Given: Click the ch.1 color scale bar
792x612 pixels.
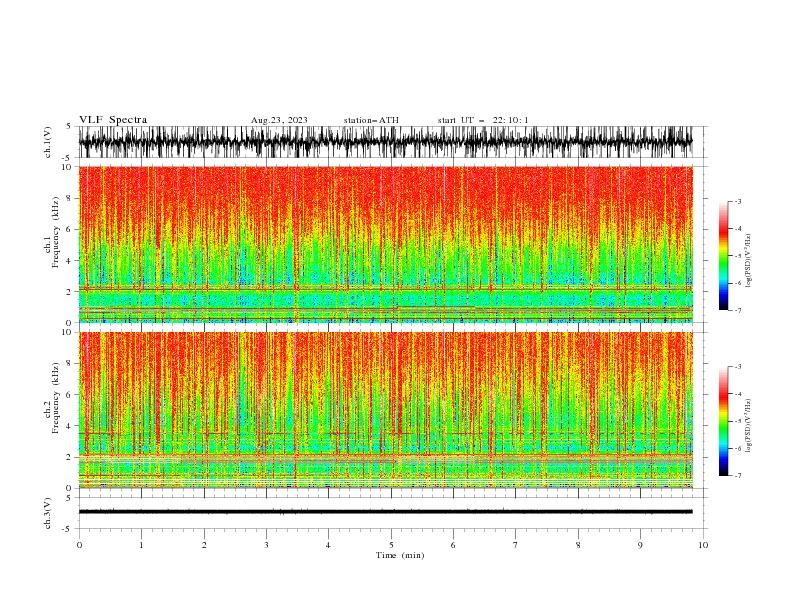Looking at the screenshot, I should click(x=723, y=256).
